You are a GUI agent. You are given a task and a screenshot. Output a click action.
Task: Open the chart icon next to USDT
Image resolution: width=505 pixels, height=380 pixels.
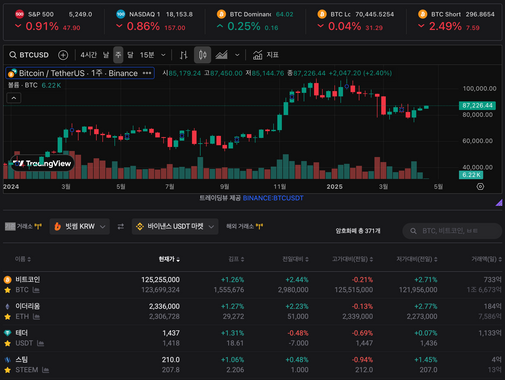pyautogui.click(x=40, y=343)
